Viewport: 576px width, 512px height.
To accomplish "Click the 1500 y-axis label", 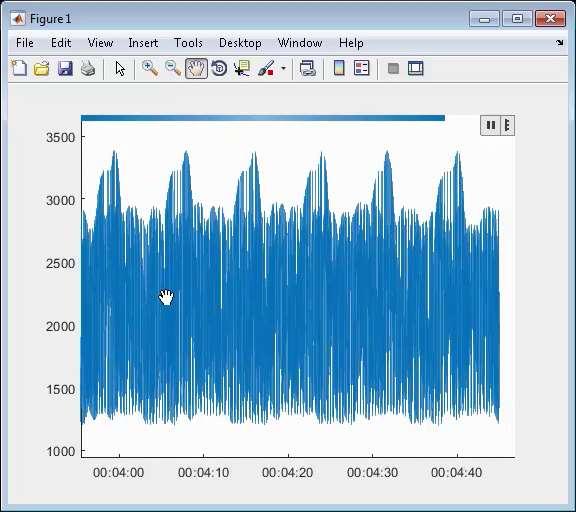I will click(60, 389).
